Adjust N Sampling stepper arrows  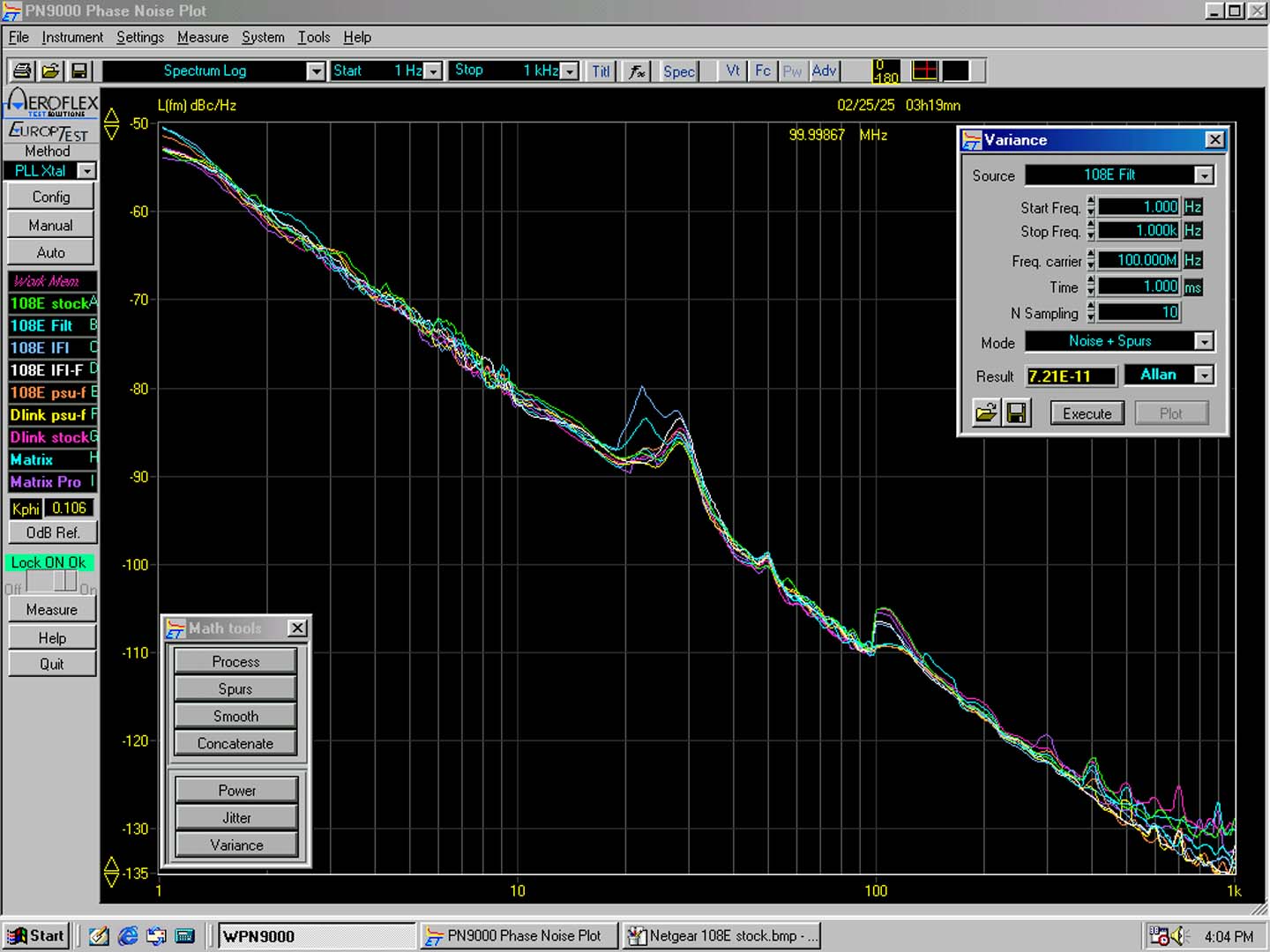tap(1091, 312)
